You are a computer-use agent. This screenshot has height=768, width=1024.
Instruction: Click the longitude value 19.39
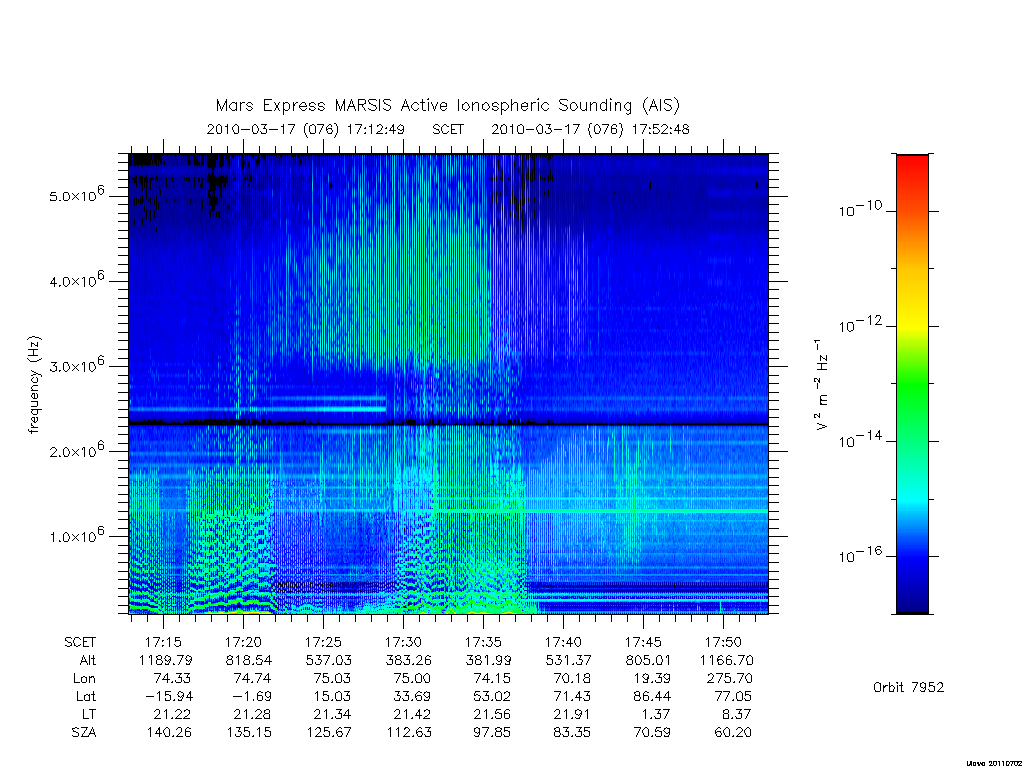(x=652, y=679)
